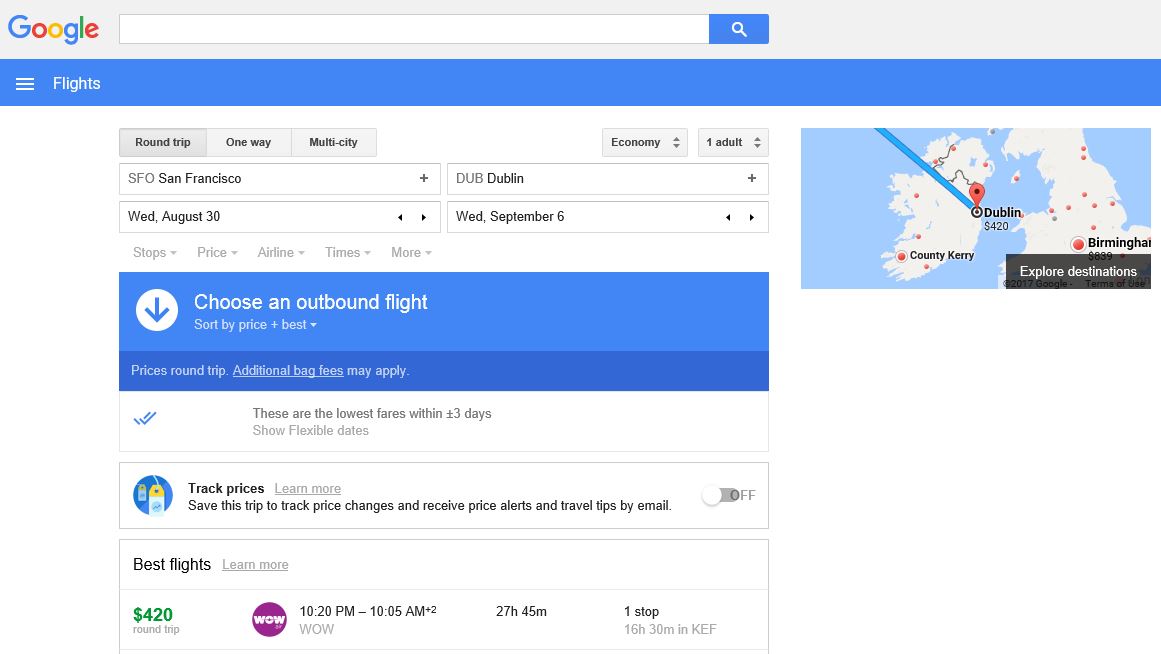This screenshot has height=654, width=1161.
Task: Open the hamburger main menu
Action: pyautogui.click(x=25, y=84)
